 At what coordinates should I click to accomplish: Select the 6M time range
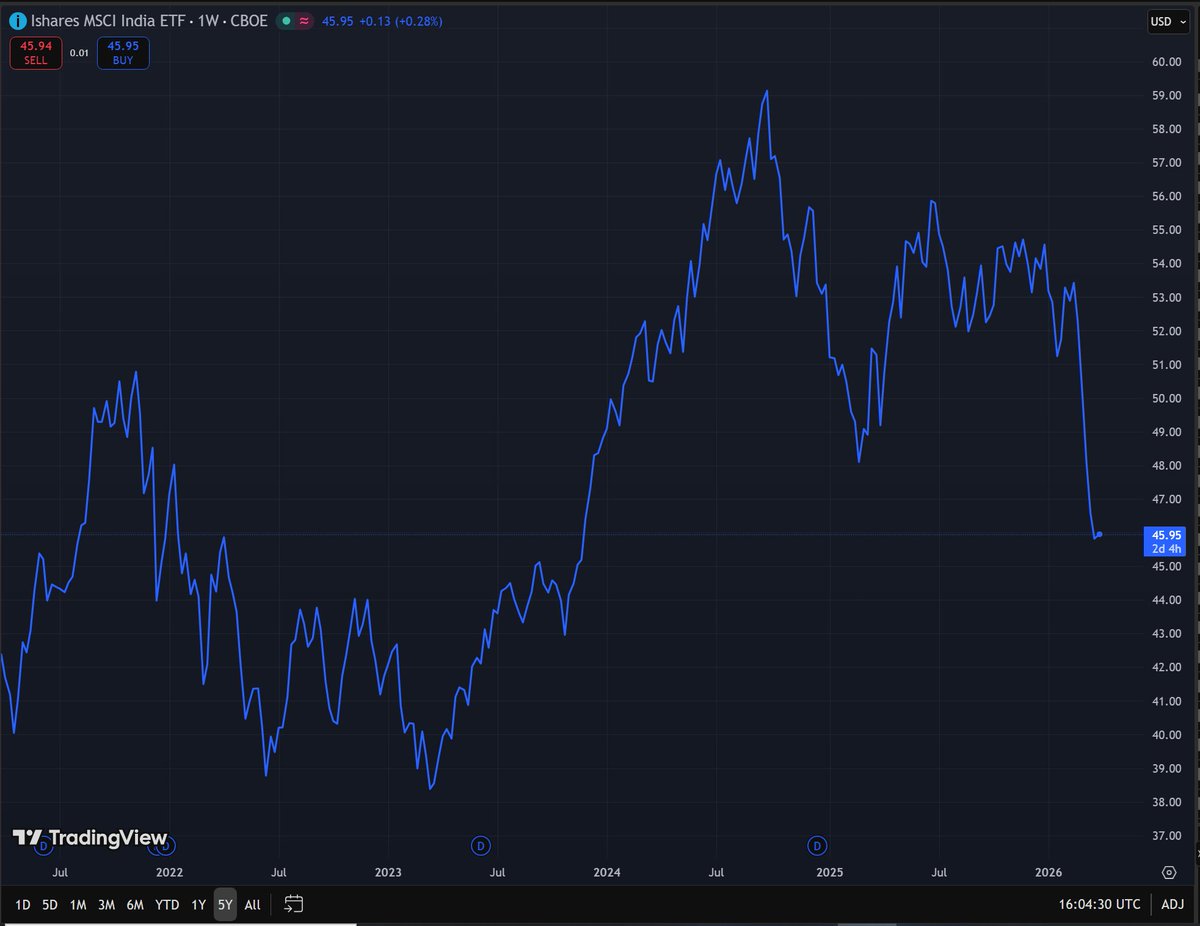point(135,904)
